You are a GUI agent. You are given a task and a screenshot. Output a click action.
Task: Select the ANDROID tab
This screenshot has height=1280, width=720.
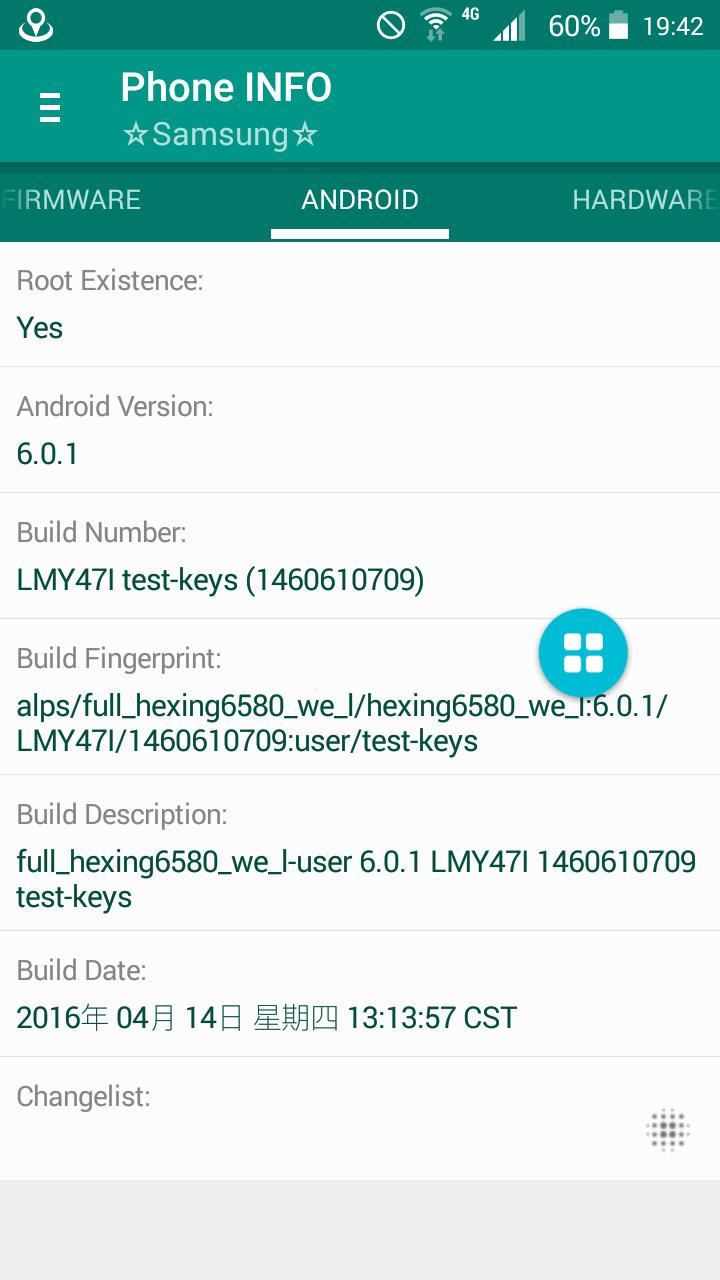[x=360, y=200]
